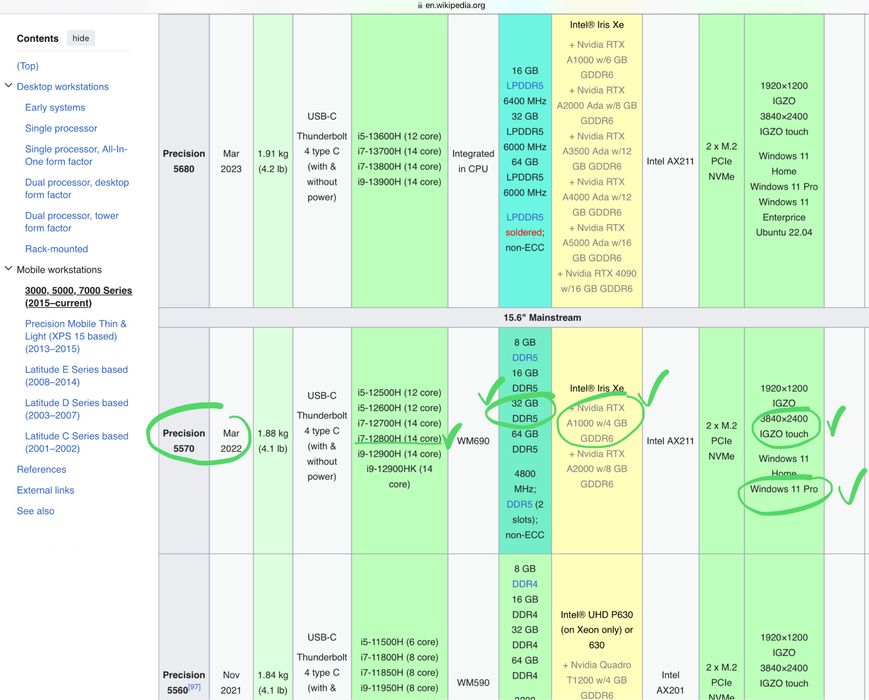This screenshot has width=869, height=700.
Task: Click Nvidia RTX 4090 w/16 GB text
Action: 597,281
